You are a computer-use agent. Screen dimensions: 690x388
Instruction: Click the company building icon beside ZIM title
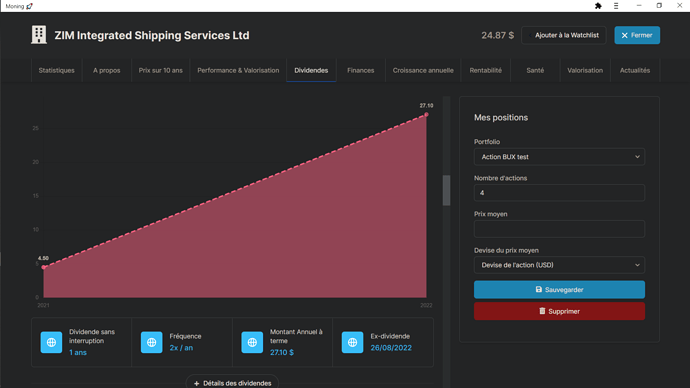[39, 35]
